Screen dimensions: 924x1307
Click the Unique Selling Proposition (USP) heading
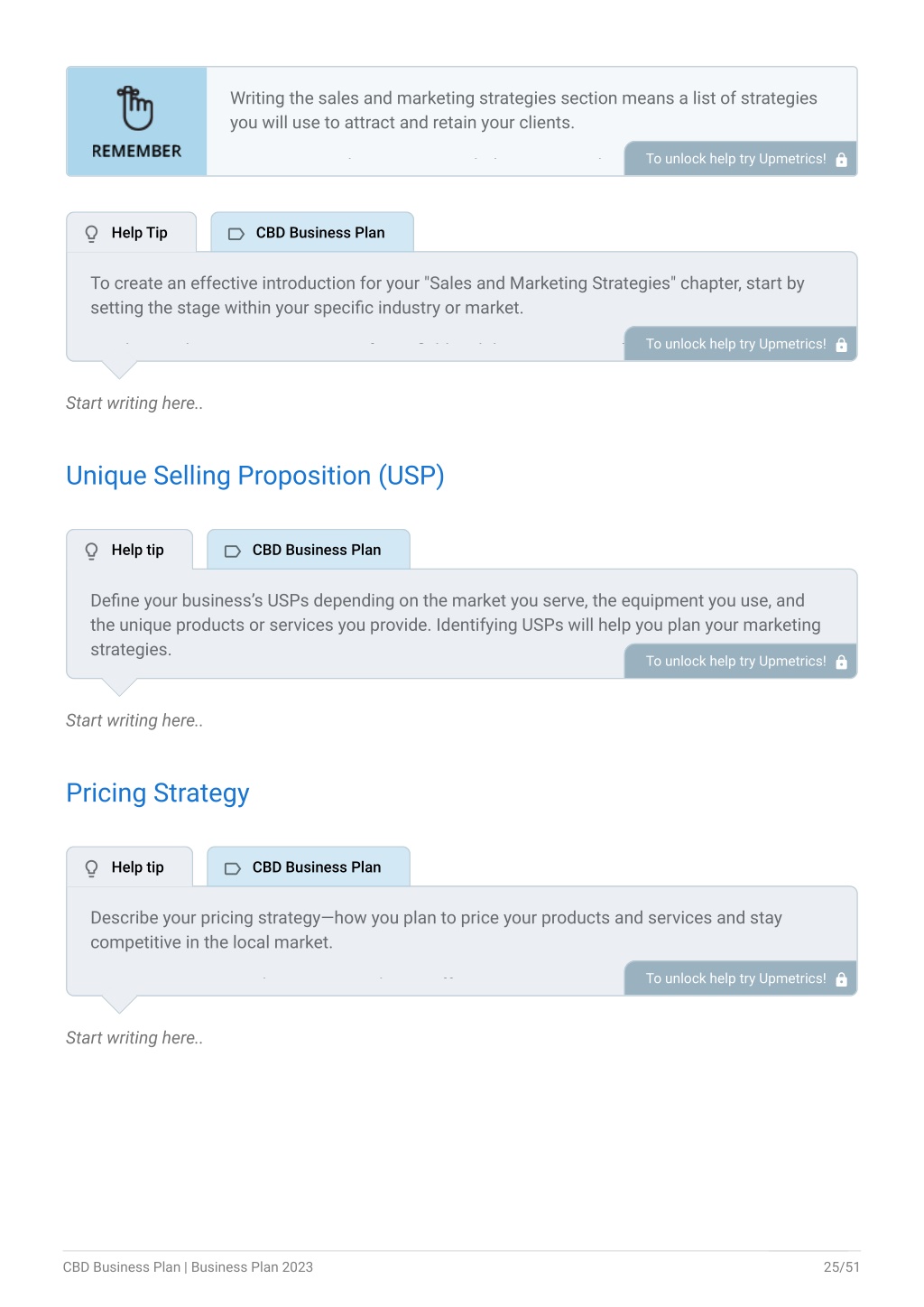click(255, 476)
